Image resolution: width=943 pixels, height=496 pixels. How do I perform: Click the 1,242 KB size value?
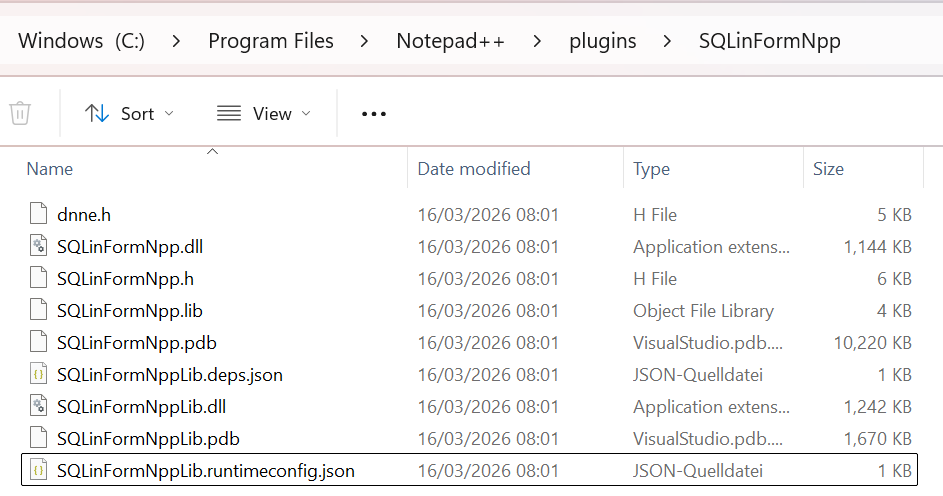(x=877, y=407)
